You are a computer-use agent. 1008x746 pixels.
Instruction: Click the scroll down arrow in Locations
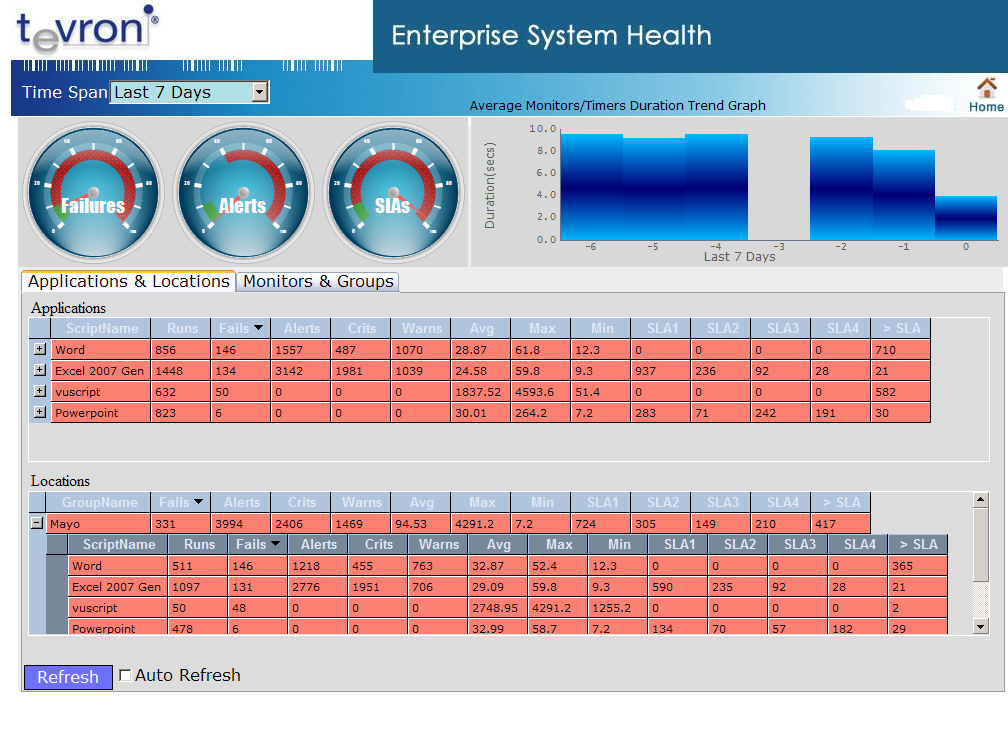(980, 626)
